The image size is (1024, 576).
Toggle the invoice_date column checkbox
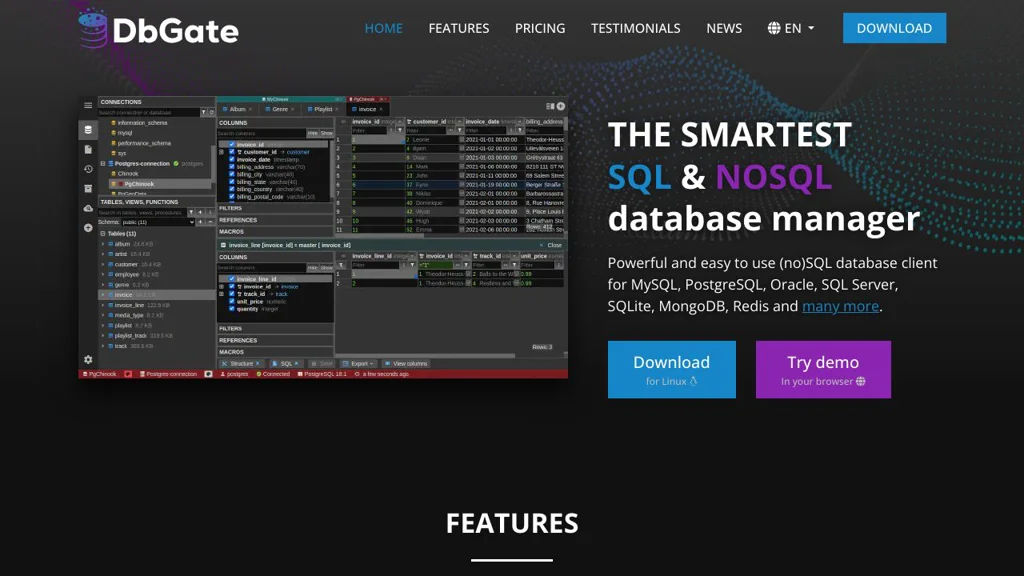(232, 159)
